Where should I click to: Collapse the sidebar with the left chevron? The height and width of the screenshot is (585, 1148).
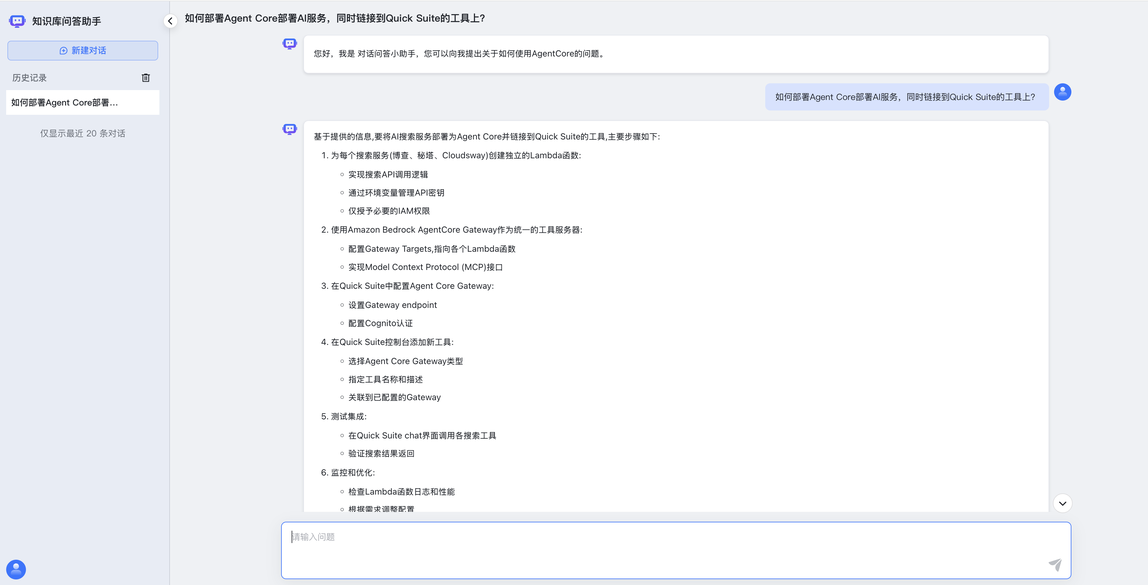(170, 21)
